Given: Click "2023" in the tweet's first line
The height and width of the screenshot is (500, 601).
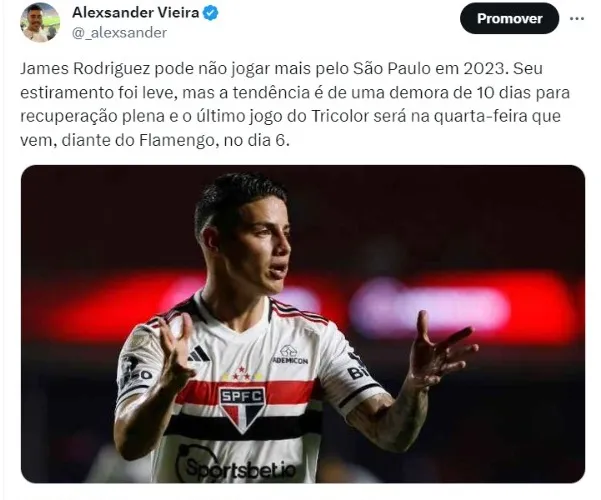Looking at the screenshot, I should (x=485, y=69).
